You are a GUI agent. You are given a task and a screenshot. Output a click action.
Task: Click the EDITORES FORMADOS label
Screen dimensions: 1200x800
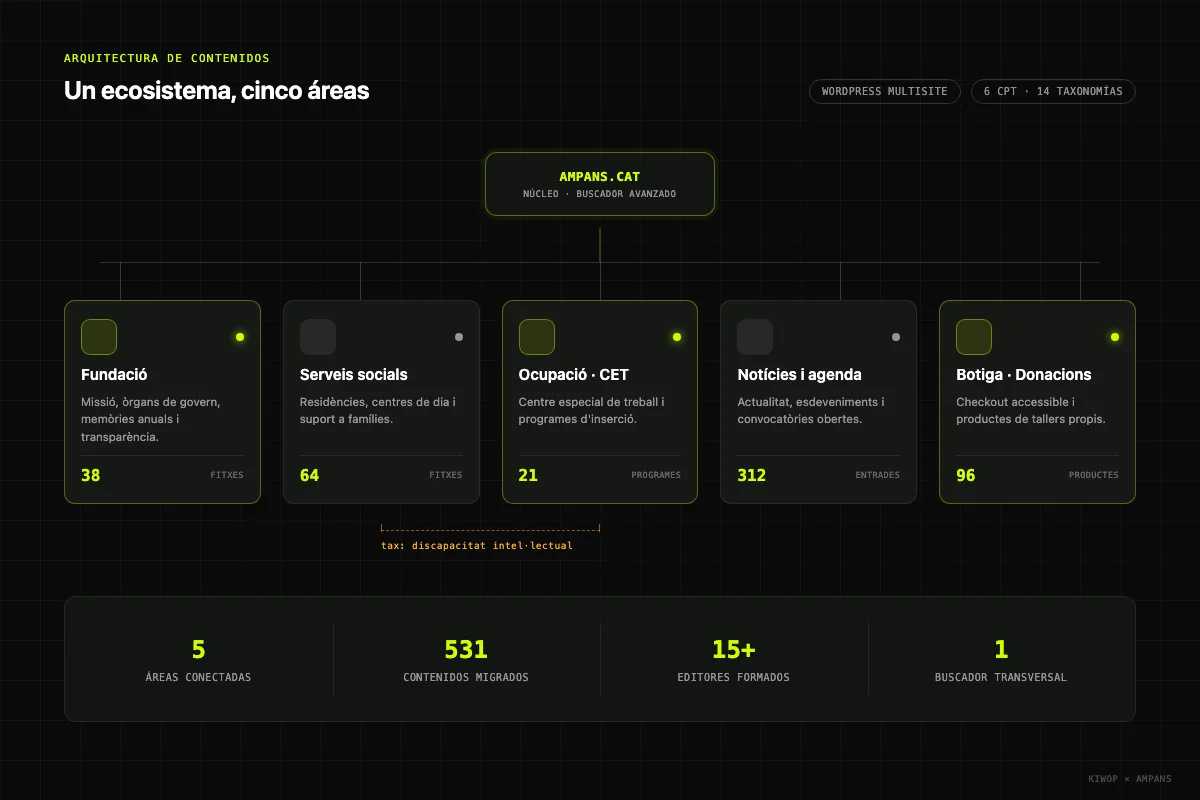[x=733, y=677]
